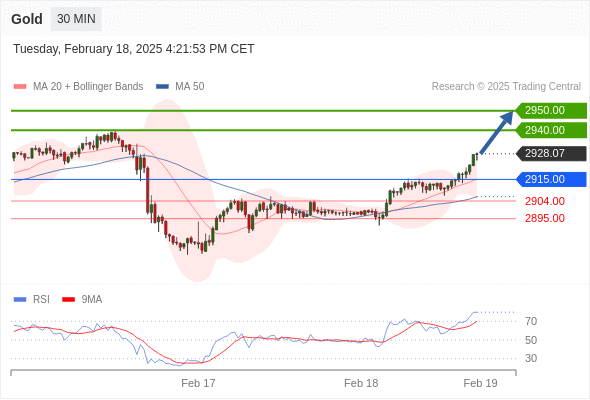Click the blue MA 50 legend swatch

[x=162, y=87]
